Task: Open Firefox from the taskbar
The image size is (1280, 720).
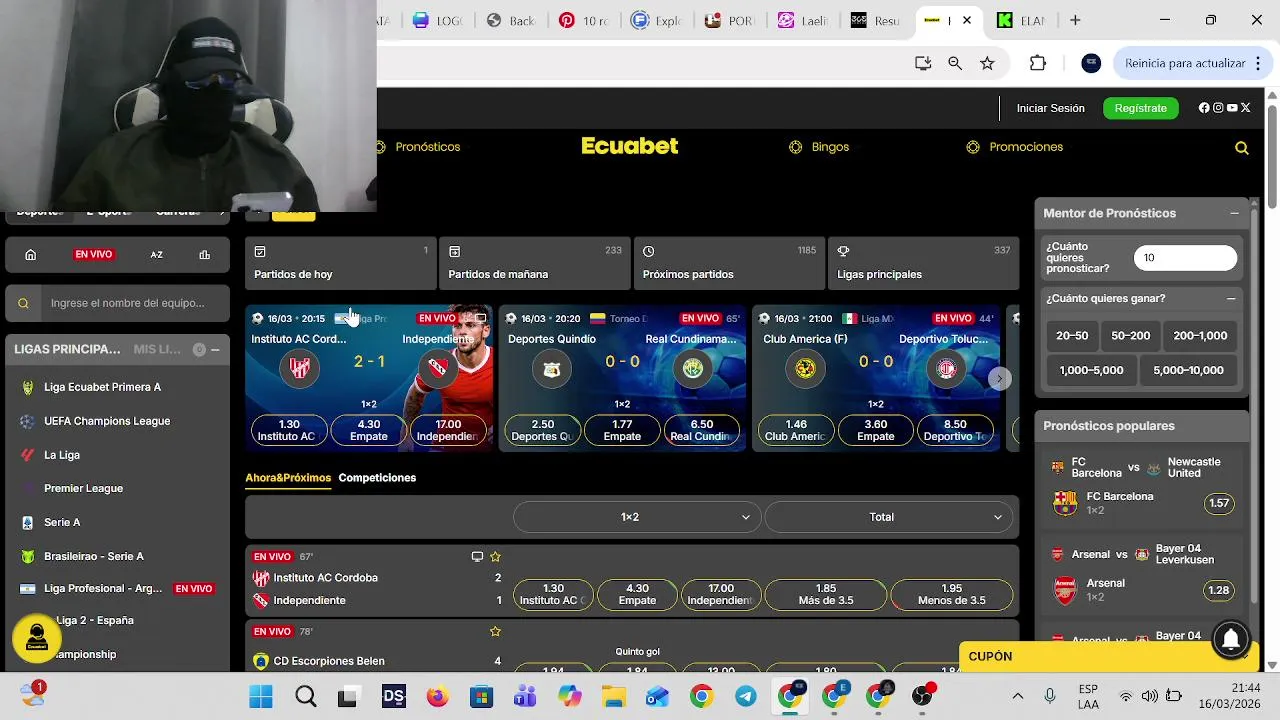Action: pyautogui.click(x=438, y=697)
